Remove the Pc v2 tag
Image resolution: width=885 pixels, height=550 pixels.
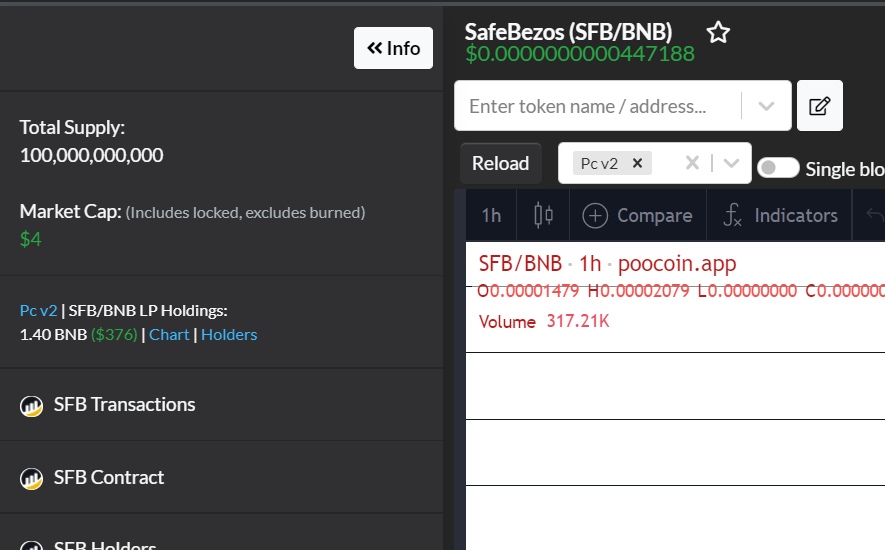point(637,163)
